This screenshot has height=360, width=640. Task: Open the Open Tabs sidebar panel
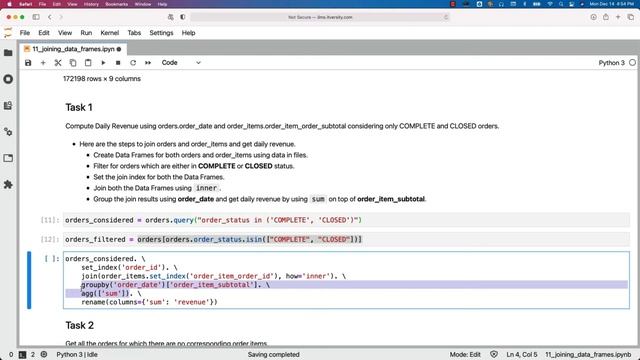pyautogui.click(x=8, y=158)
